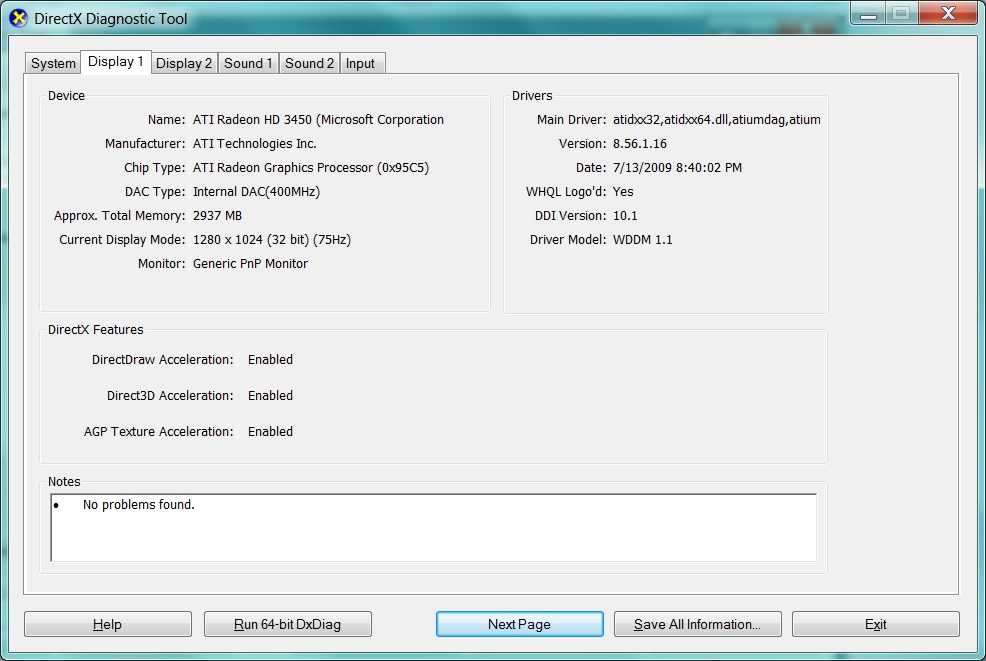Click Direct3D Acceleration 'Enabled' value
The image size is (986, 661).
pos(270,395)
